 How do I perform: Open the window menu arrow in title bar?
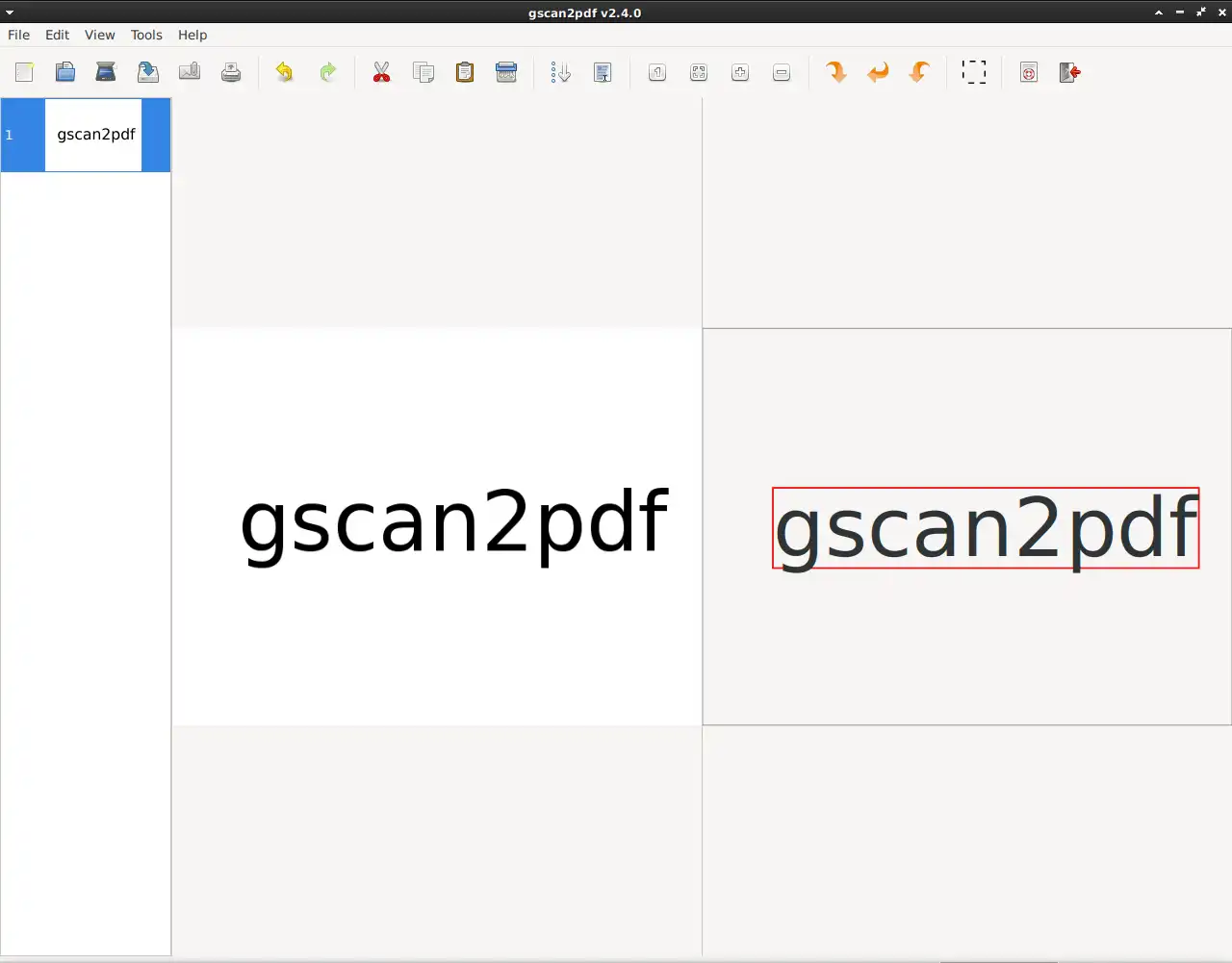click(10, 13)
